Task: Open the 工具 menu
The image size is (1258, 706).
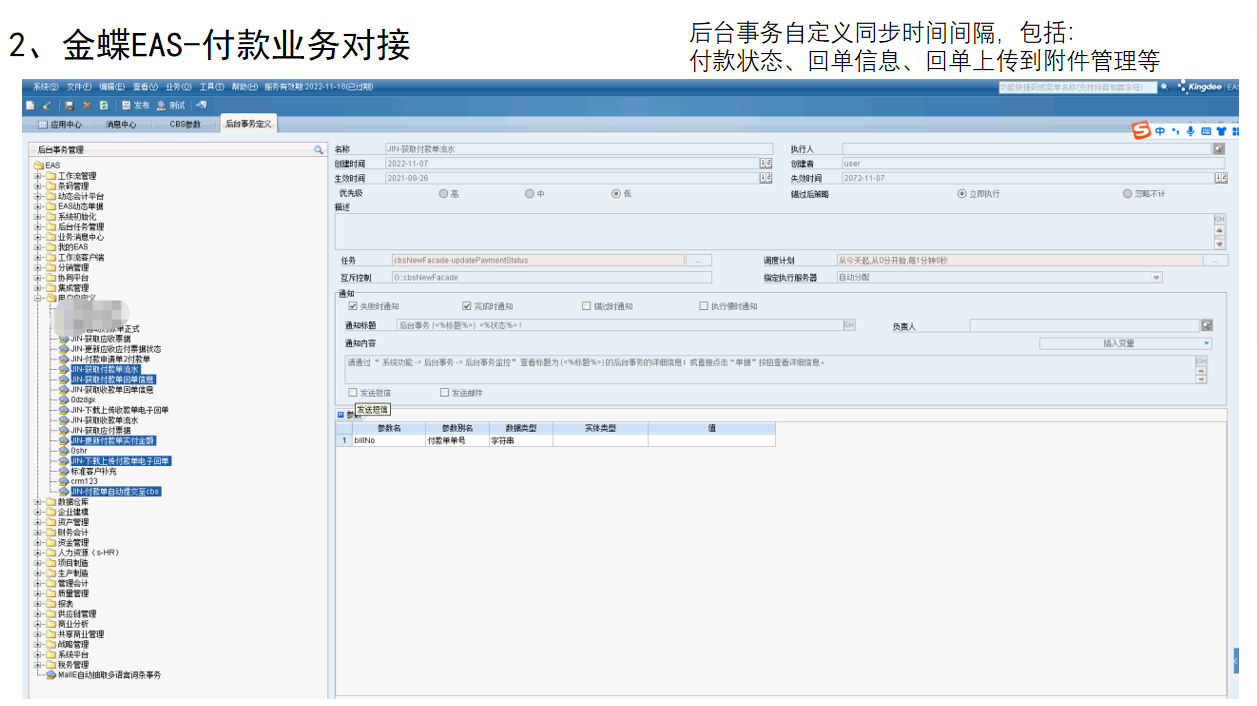Action: pos(211,87)
